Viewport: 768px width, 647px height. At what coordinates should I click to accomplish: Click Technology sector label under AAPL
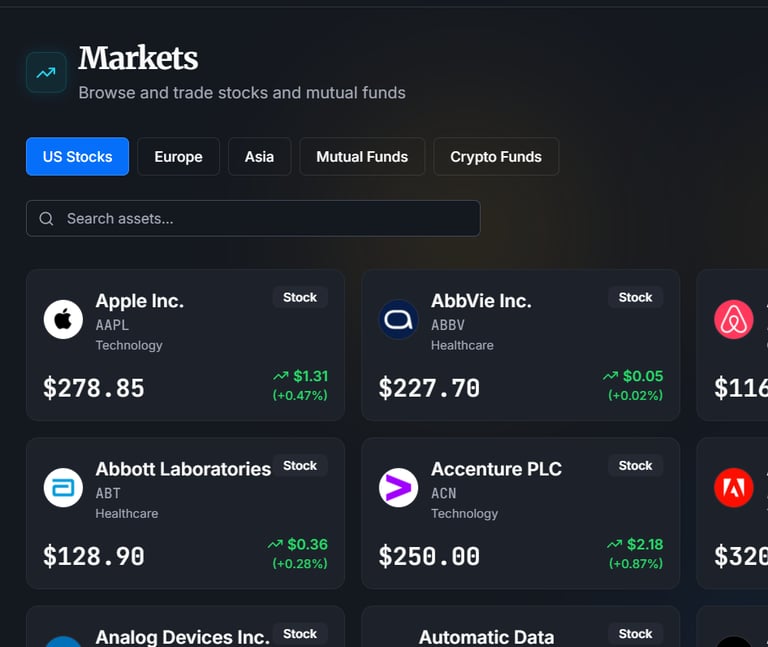(x=129, y=345)
